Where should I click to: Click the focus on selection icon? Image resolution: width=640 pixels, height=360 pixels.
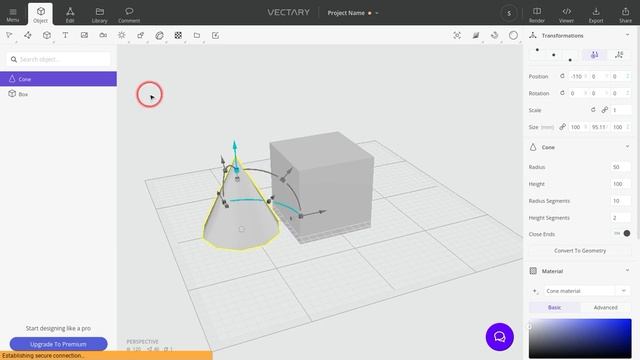457,36
